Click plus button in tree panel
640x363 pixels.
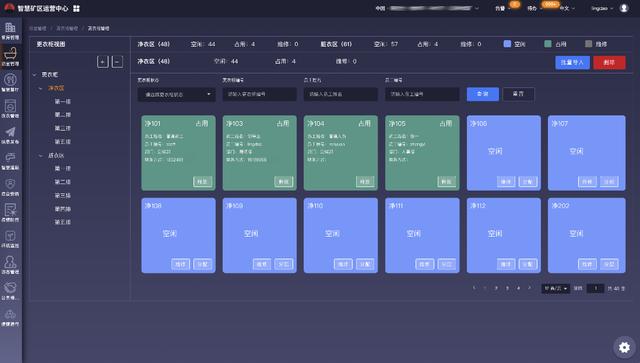(102, 62)
